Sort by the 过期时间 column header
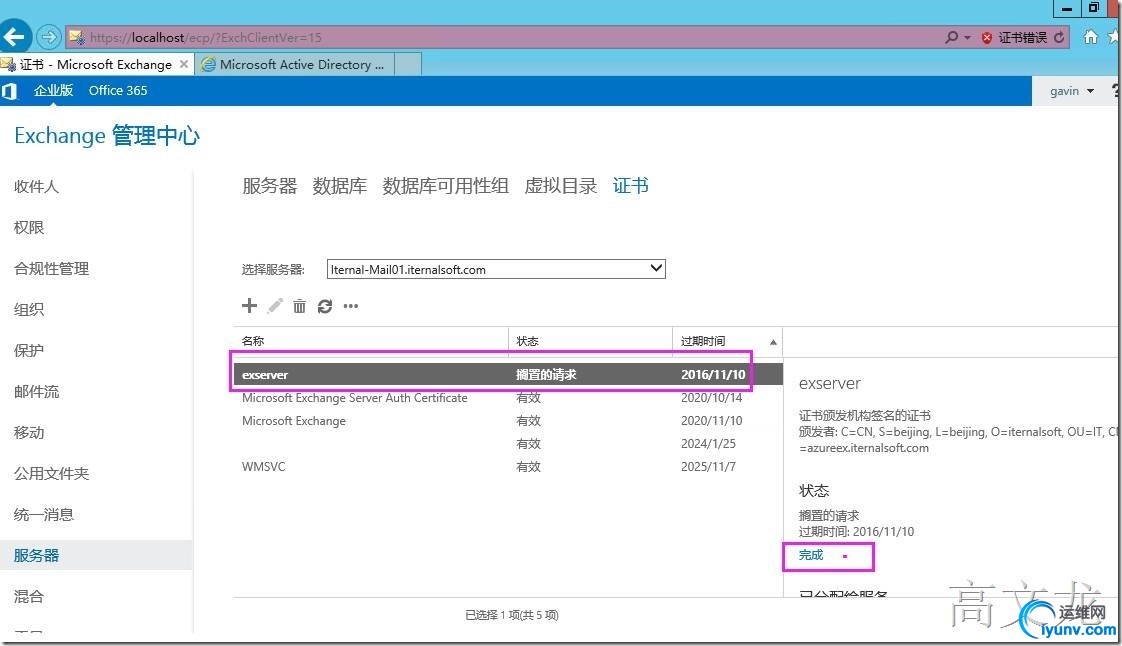This screenshot has height=646, width=1122. coord(727,341)
